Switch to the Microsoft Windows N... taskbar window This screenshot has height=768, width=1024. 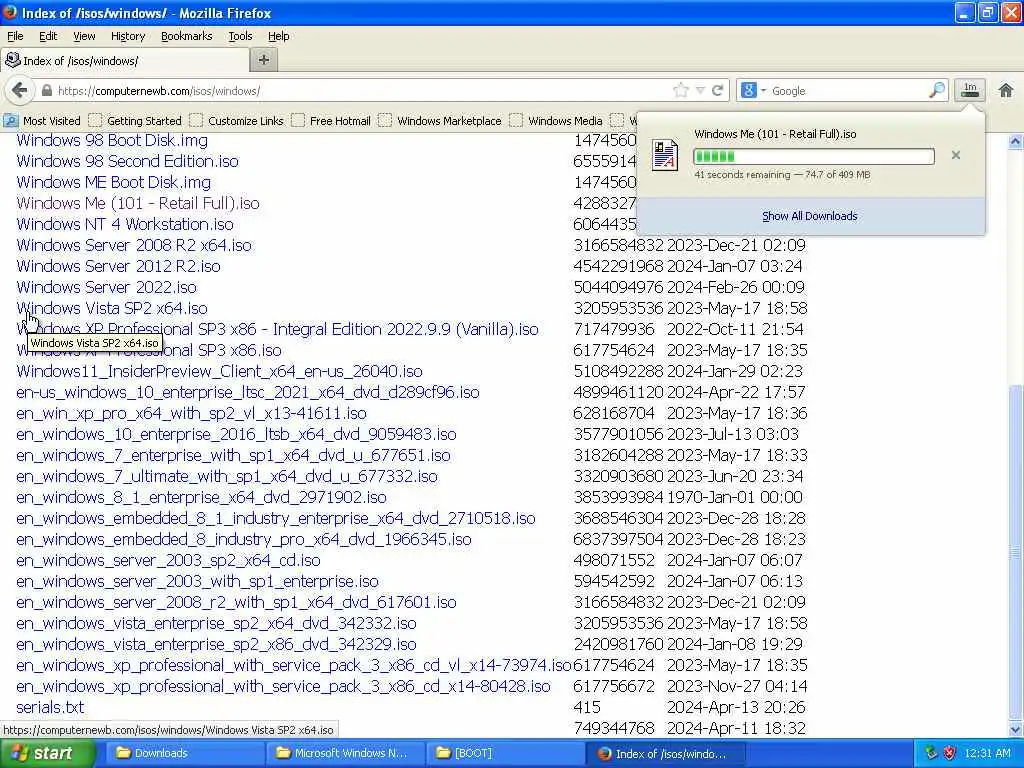pyautogui.click(x=345, y=753)
